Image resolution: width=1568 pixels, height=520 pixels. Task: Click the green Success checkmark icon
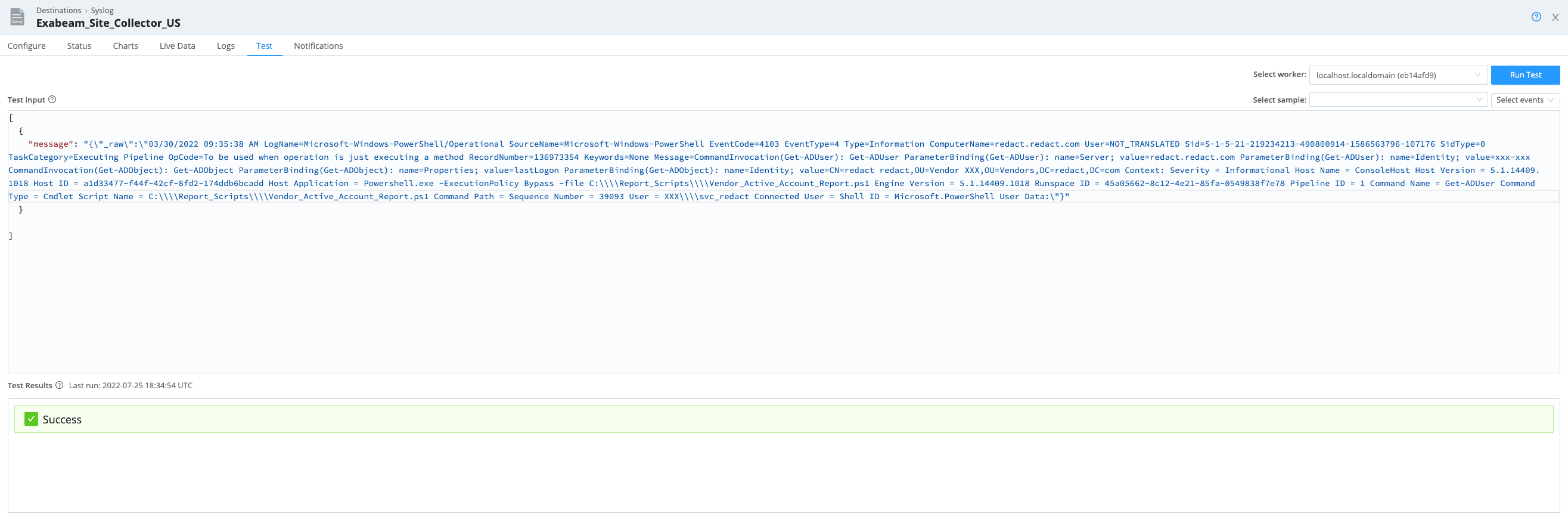(x=31, y=419)
